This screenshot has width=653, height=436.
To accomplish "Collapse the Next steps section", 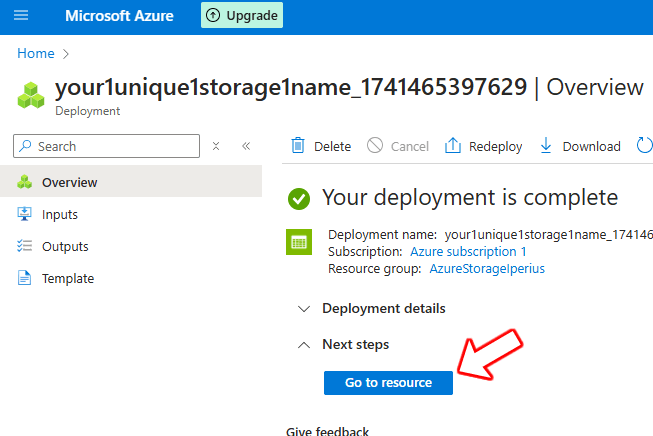I will coord(343,344).
